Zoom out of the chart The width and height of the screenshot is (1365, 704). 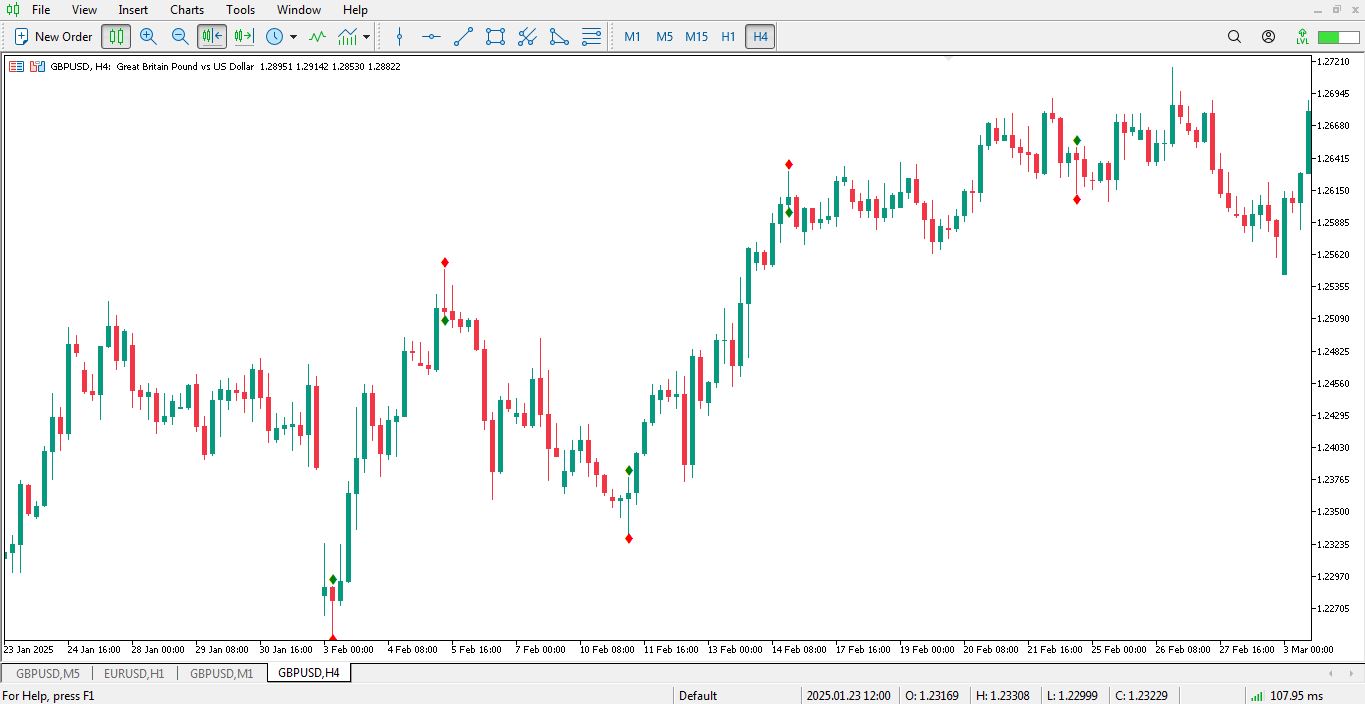tap(180, 37)
